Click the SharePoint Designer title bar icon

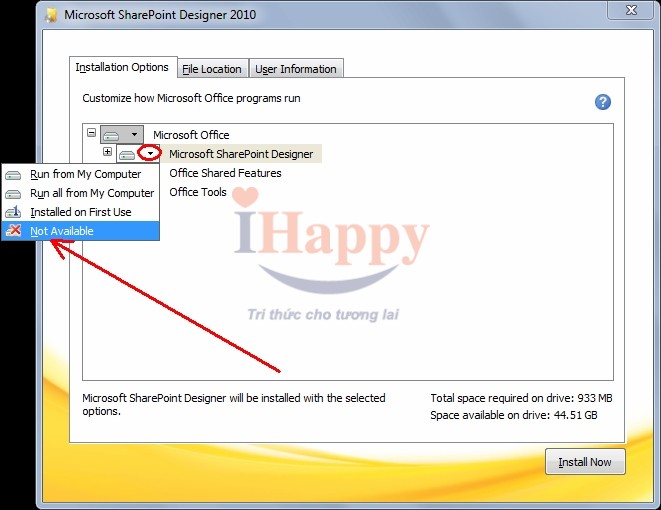coord(51,15)
